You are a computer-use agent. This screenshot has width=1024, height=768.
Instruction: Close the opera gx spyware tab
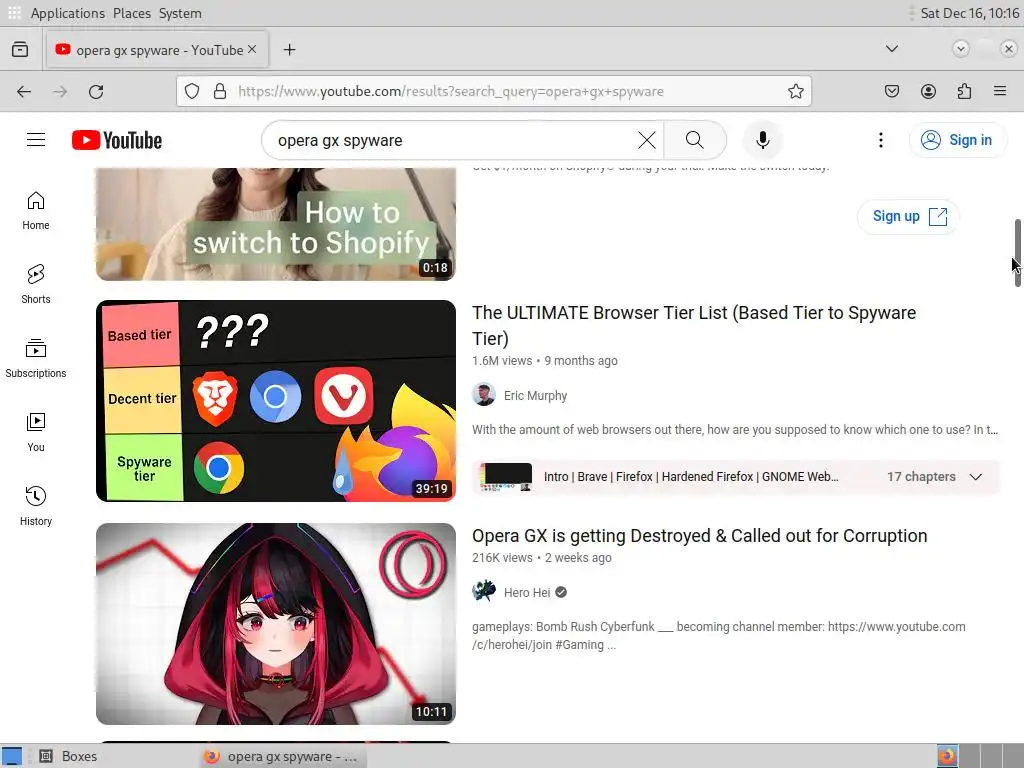[252, 50]
